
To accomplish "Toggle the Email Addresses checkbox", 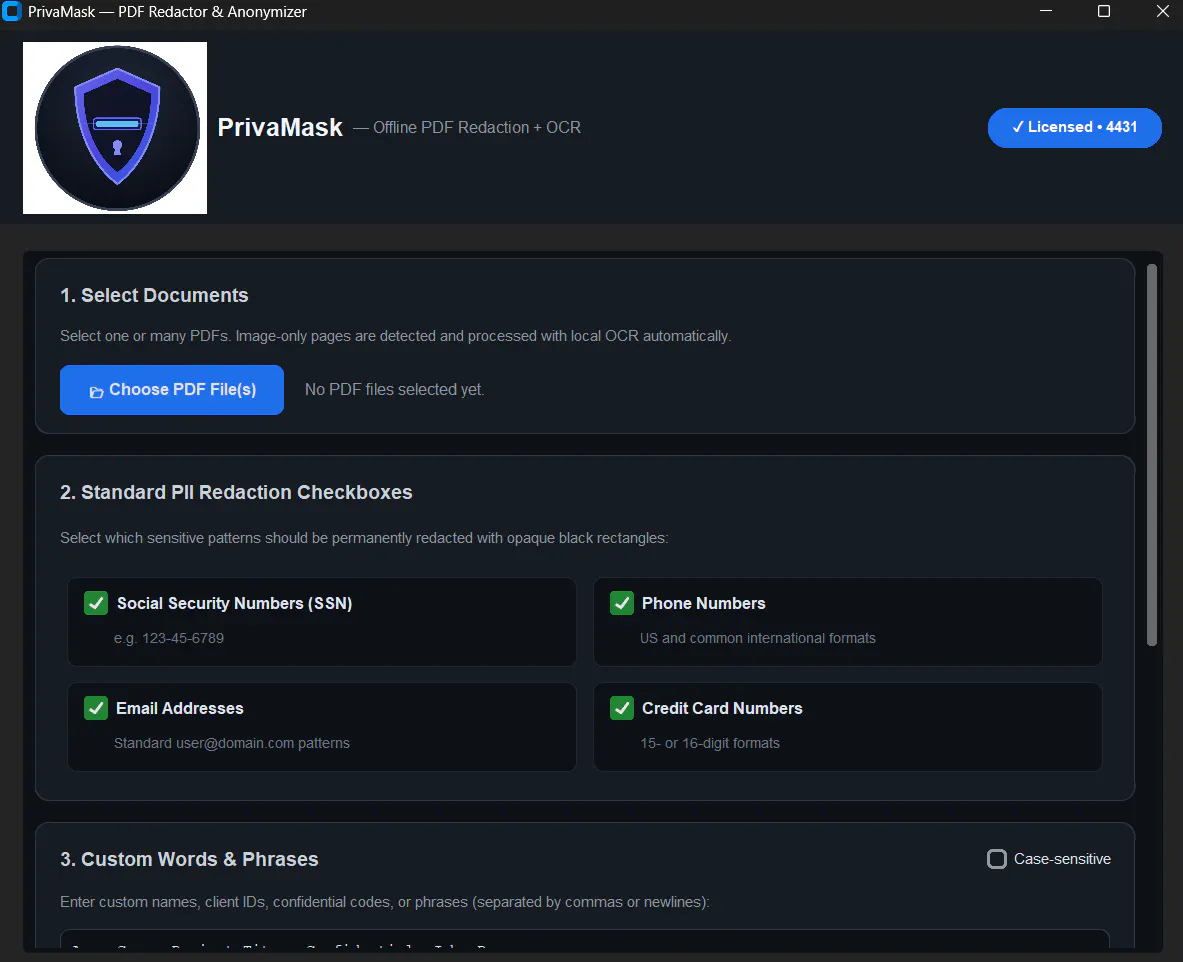I will click(96, 708).
